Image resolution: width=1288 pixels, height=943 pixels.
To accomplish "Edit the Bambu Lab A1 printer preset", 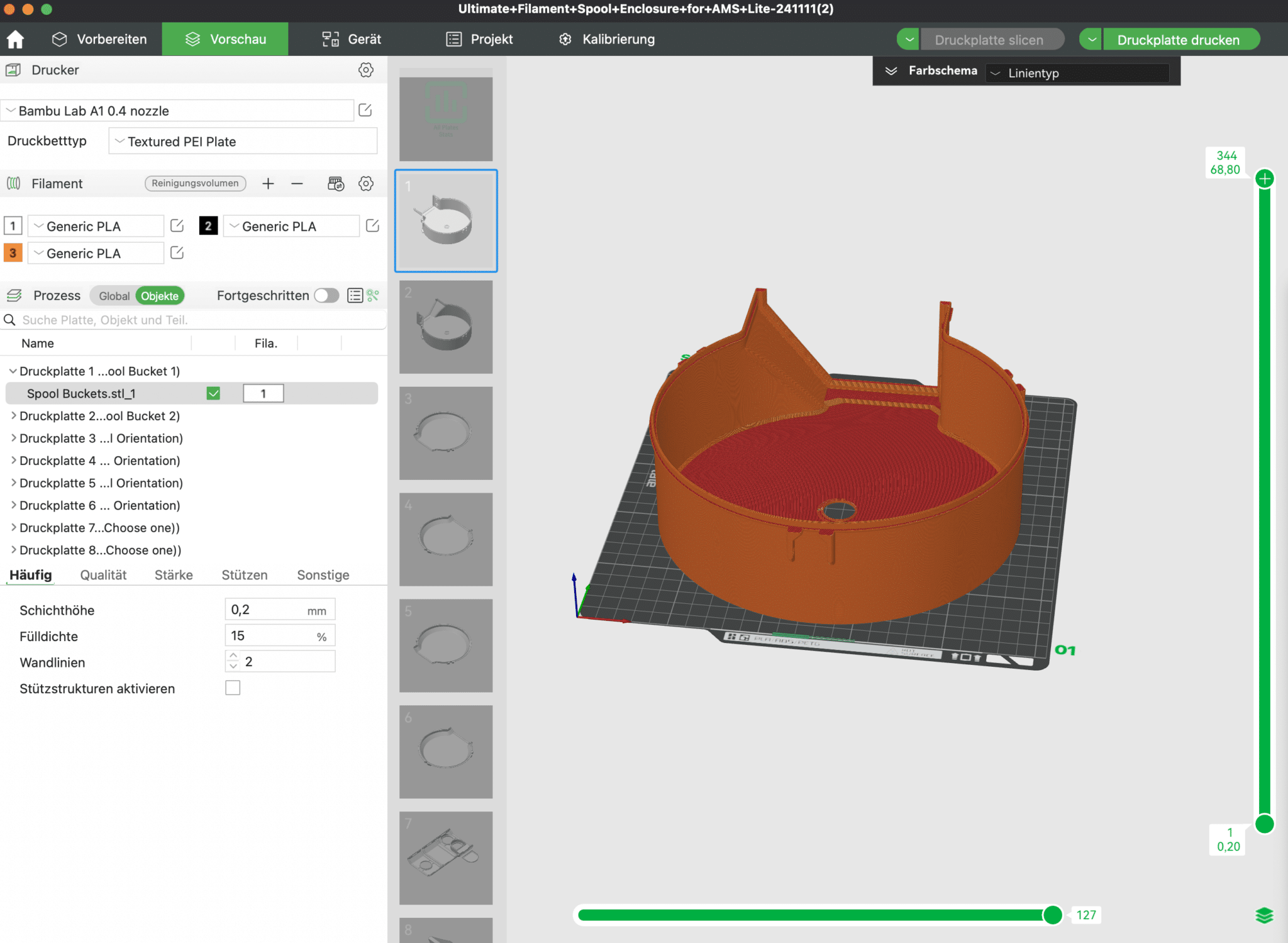I will 365,111.
